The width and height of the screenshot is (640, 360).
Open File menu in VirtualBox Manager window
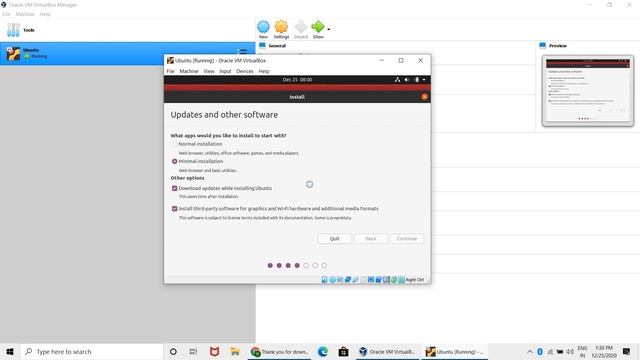point(7,14)
